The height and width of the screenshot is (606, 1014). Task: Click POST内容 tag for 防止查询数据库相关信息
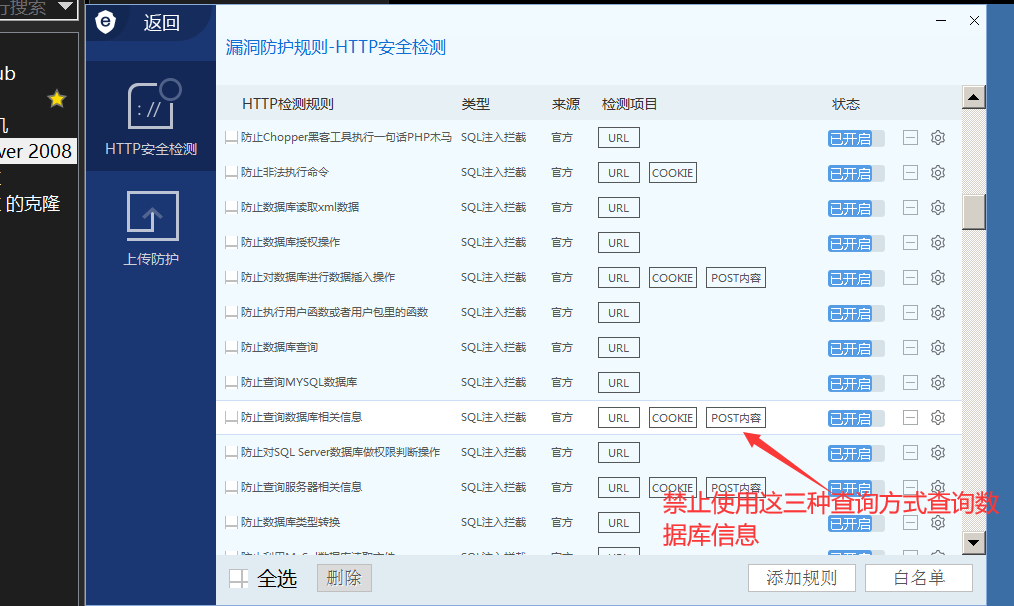735,418
